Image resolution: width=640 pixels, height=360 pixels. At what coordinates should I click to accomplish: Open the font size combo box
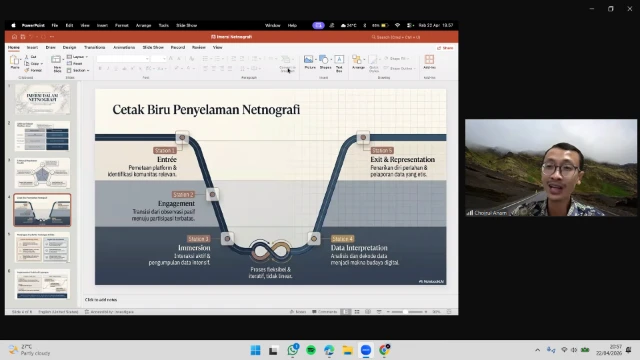click(158, 59)
